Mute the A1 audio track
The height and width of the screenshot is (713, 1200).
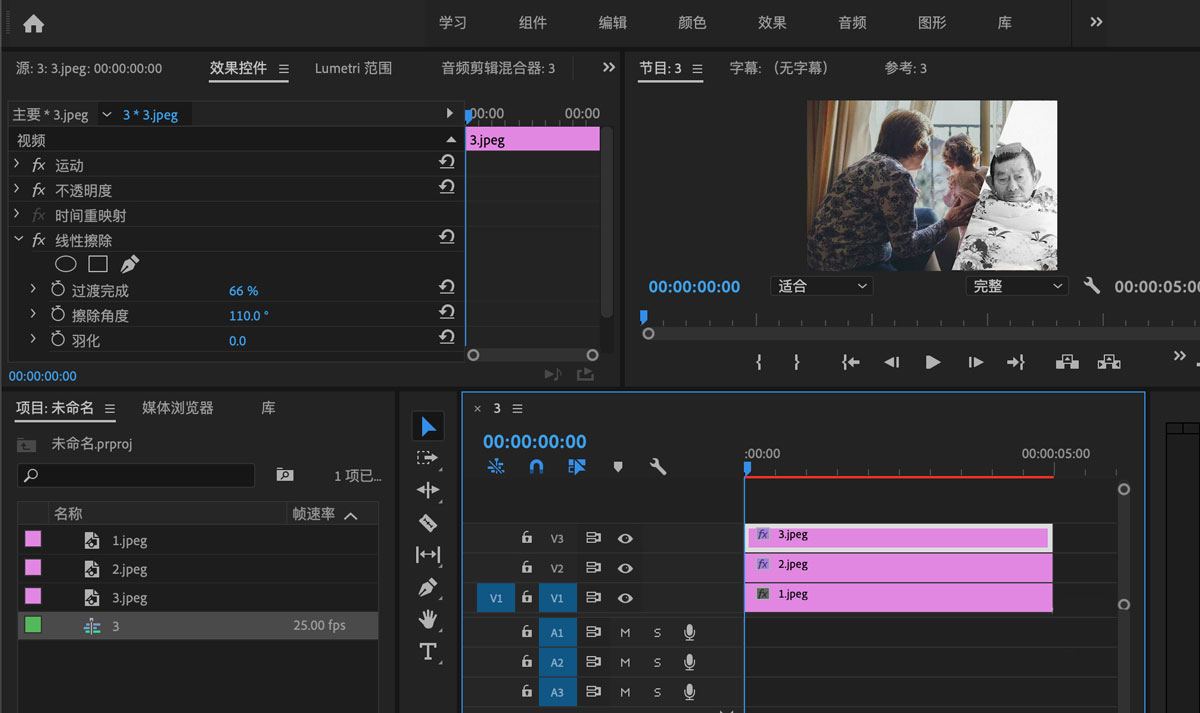tap(625, 631)
